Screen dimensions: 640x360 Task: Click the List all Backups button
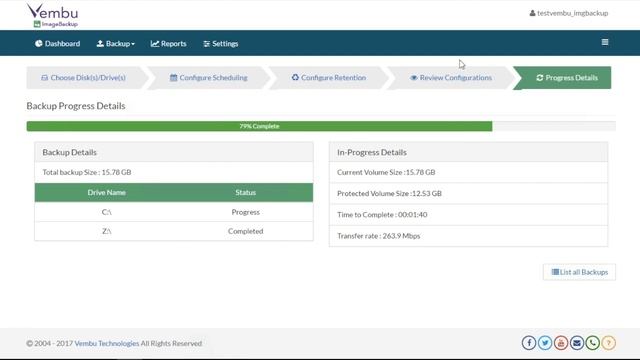pyautogui.click(x=579, y=272)
